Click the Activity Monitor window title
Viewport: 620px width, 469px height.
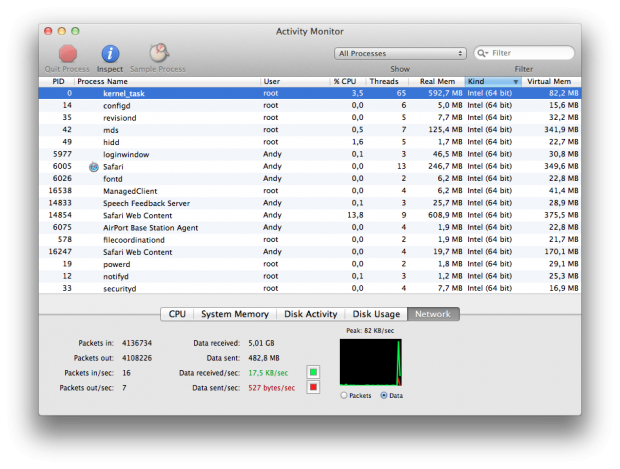coord(310,31)
